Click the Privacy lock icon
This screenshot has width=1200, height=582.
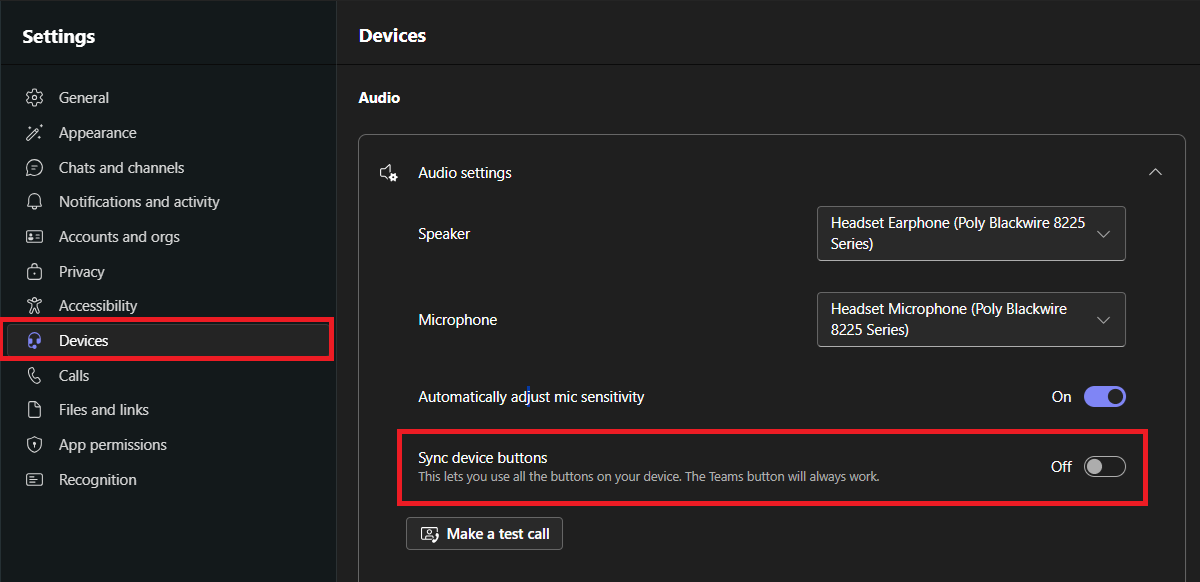point(35,272)
